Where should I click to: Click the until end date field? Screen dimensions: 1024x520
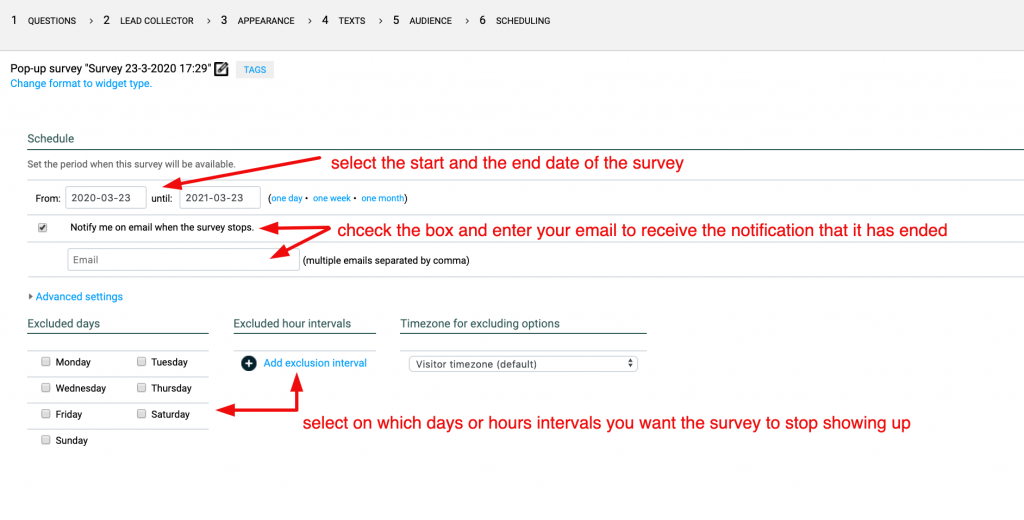coord(220,198)
